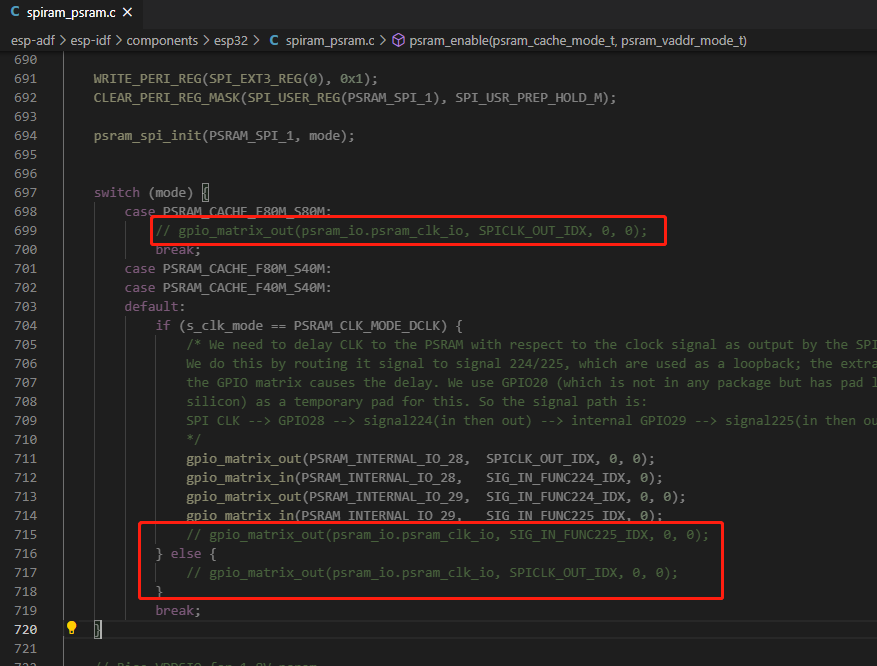Viewport: 877px width, 666px height.
Task: Click line number 691
Action: 26,79
